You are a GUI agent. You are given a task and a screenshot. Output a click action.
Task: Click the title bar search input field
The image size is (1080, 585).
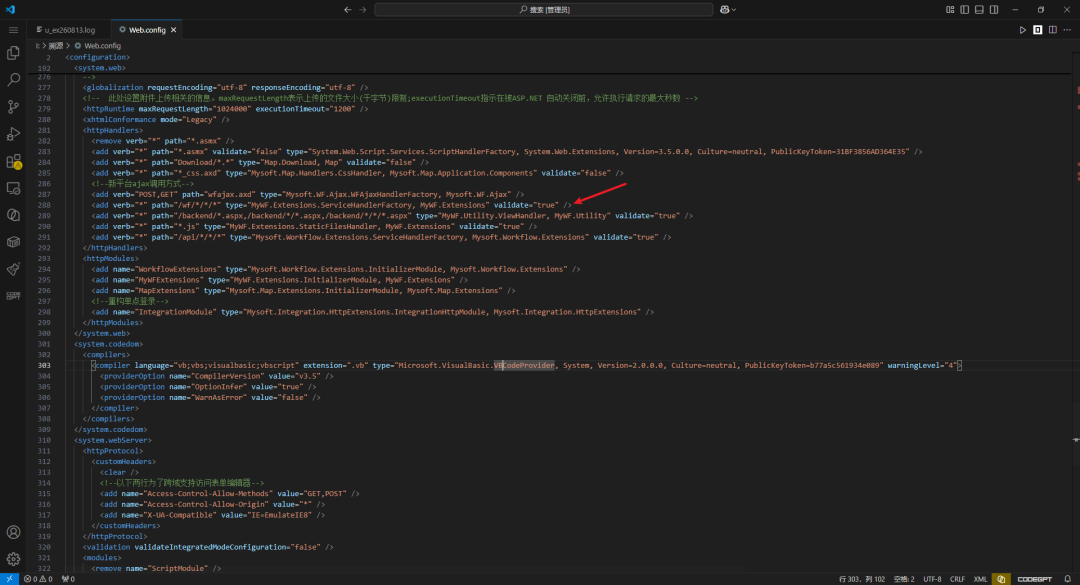coord(543,10)
